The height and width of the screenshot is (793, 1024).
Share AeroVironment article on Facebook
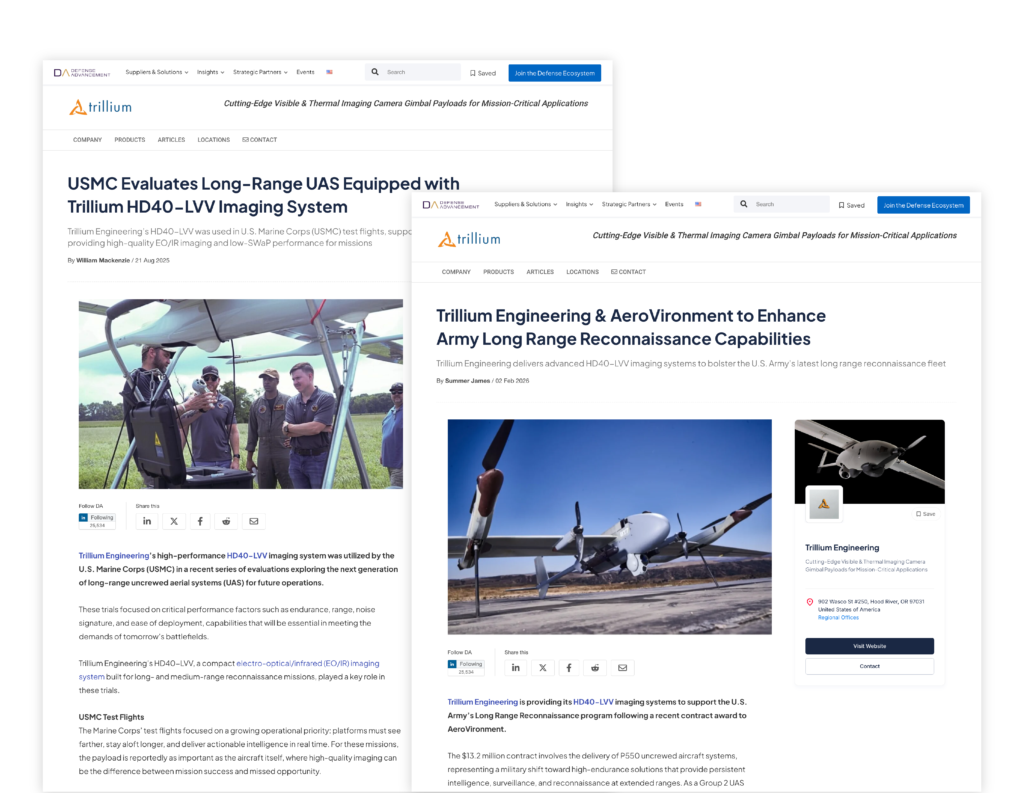569,668
